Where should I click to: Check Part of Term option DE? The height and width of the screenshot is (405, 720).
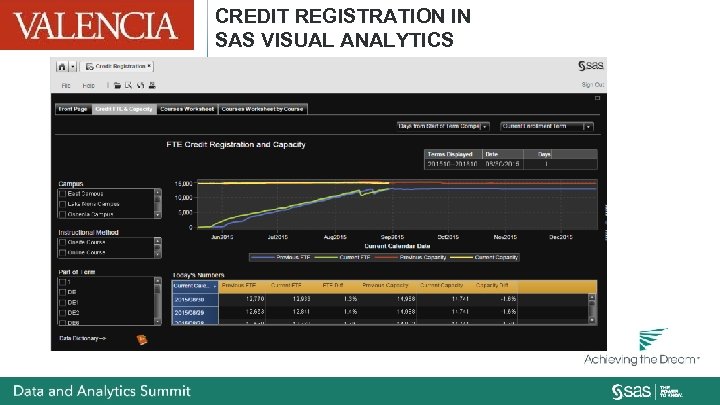coord(62,292)
